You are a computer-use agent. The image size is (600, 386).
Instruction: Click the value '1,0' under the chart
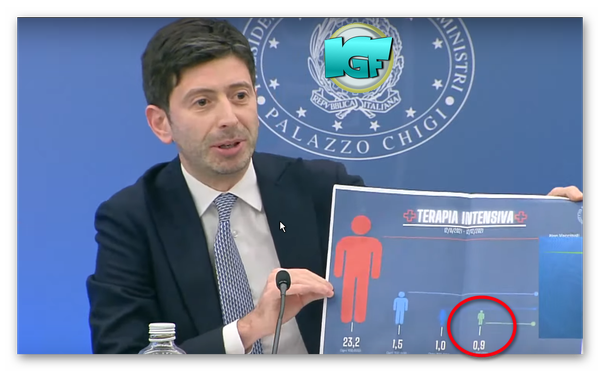tap(440, 345)
